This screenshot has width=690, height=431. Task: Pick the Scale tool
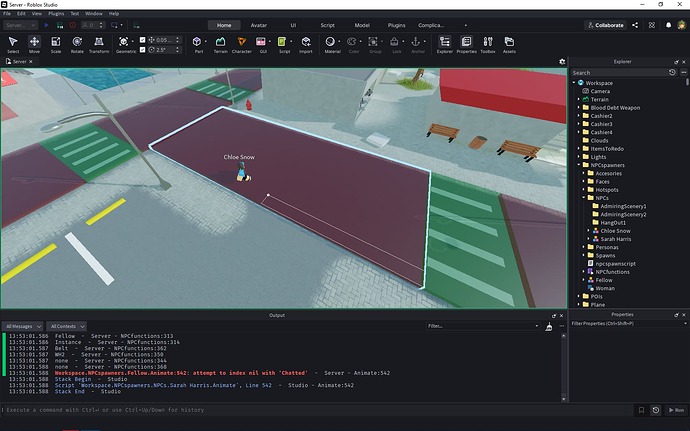coord(56,44)
